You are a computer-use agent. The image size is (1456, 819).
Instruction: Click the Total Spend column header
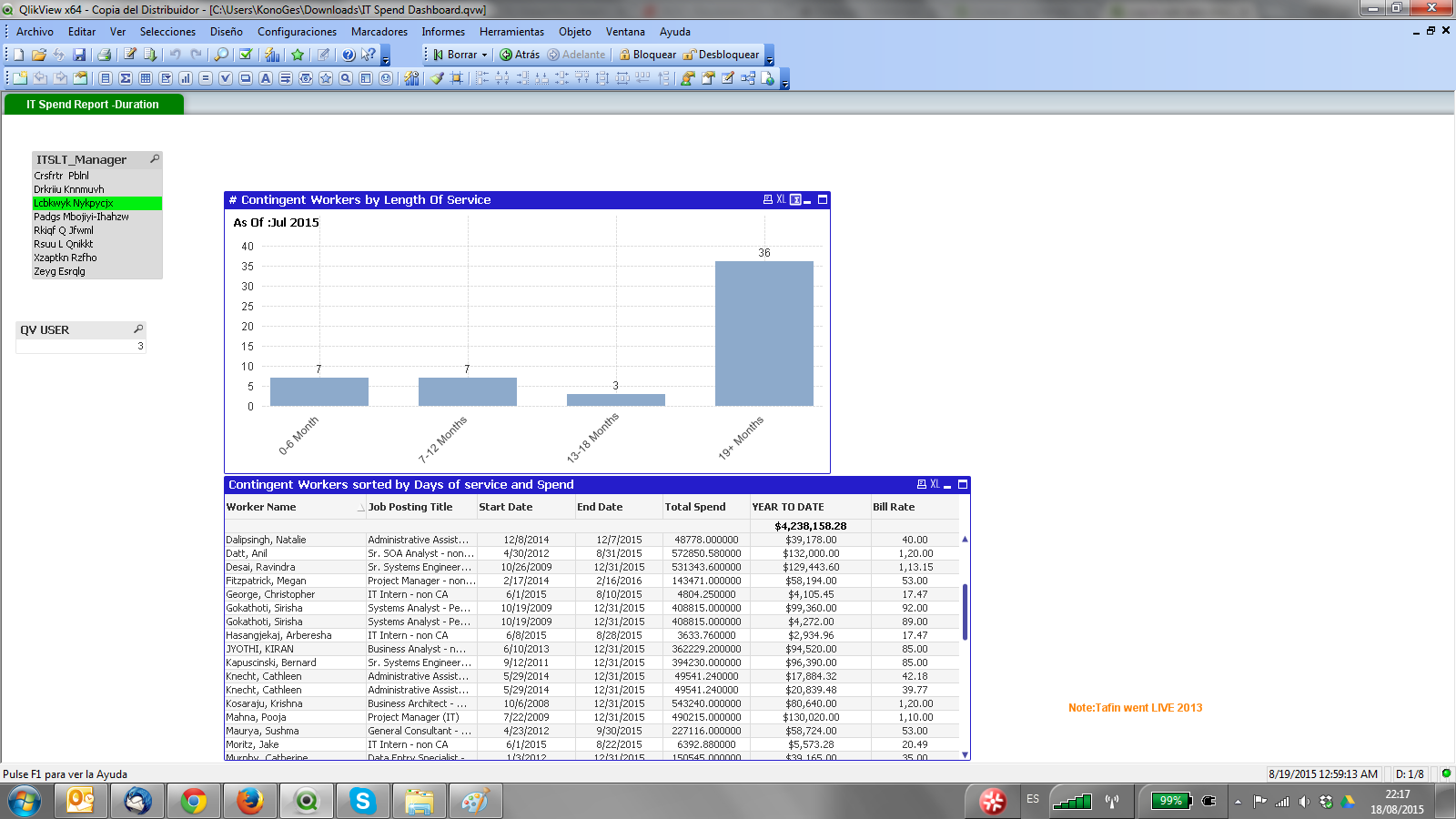tap(705, 507)
